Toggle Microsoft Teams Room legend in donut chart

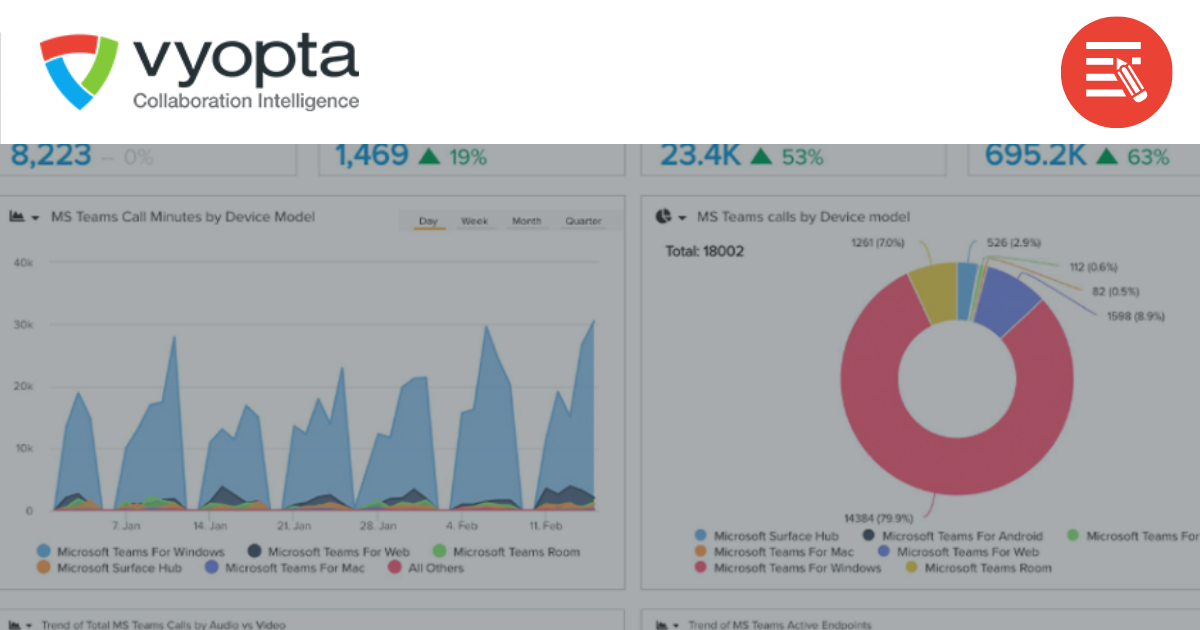[977, 568]
